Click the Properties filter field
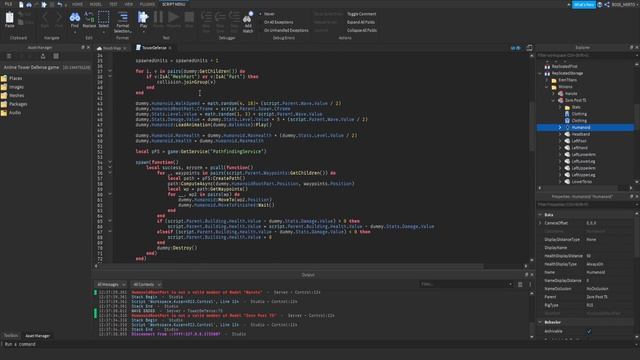The height and width of the screenshot is (360, 640). pos(584,204)
